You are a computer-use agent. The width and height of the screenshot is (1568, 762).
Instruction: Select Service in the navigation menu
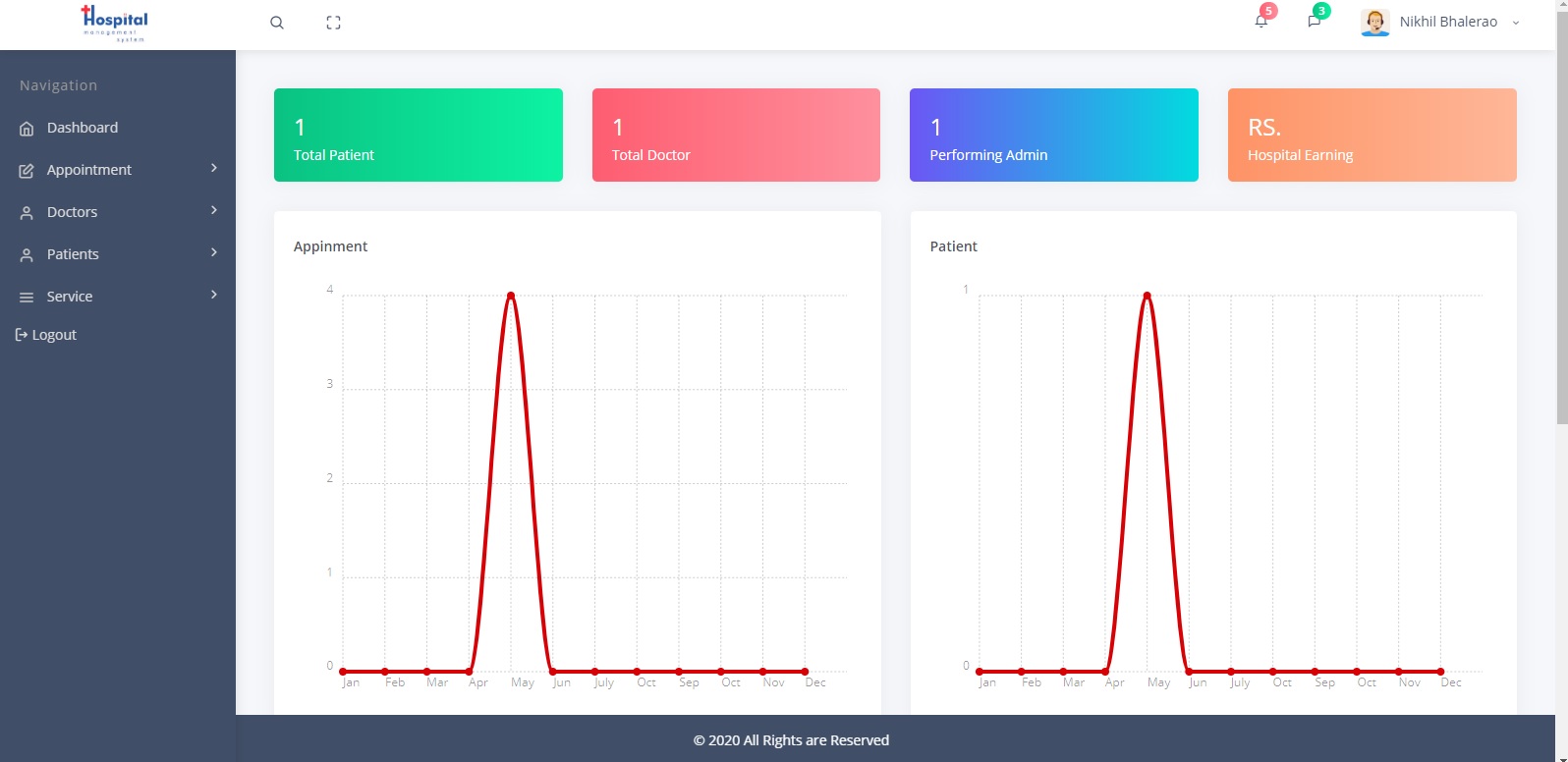pyautogui.click(x=70, y=297)
